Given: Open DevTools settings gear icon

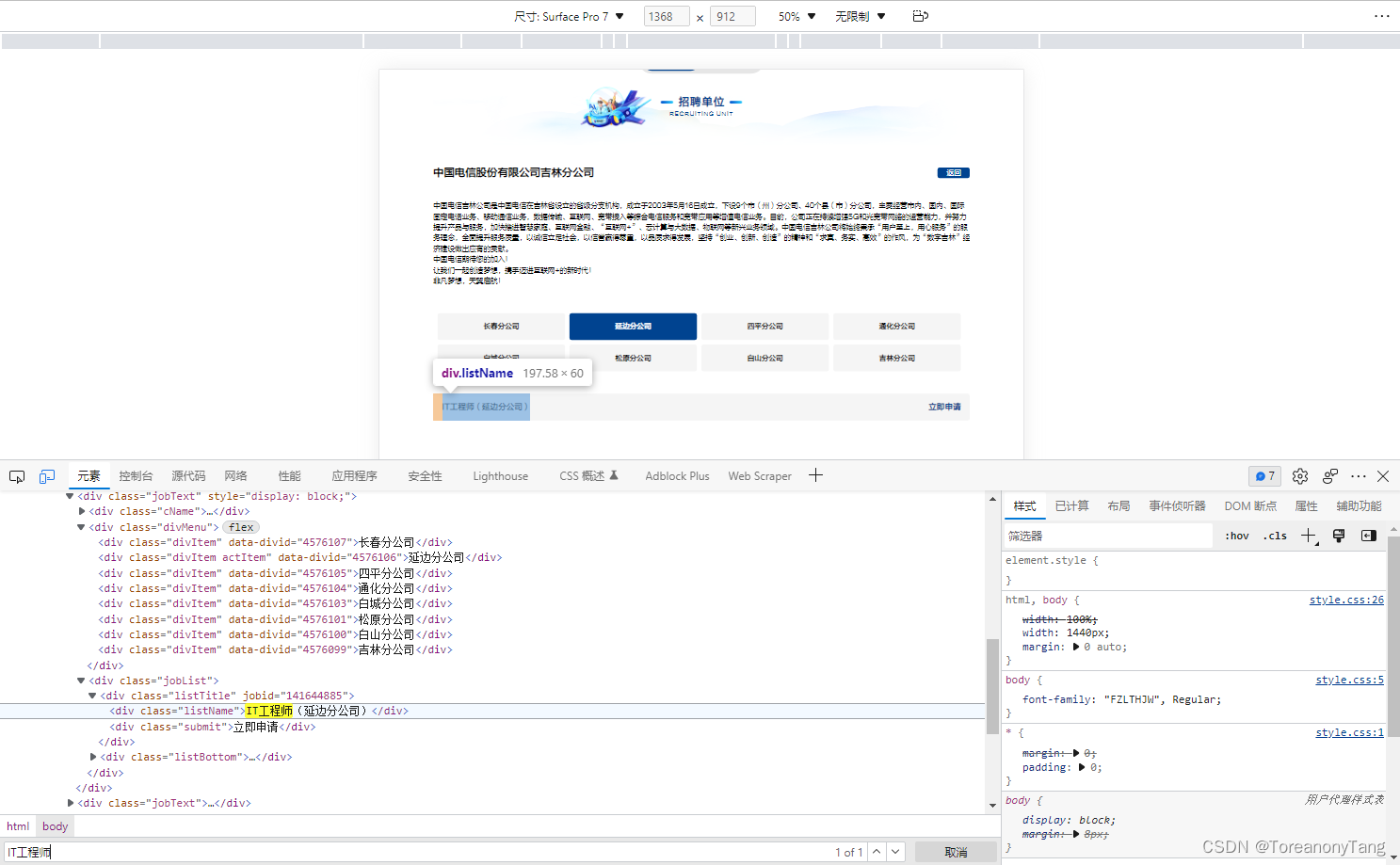Looking at the screenshot, I should click(x=1300, y=476).
